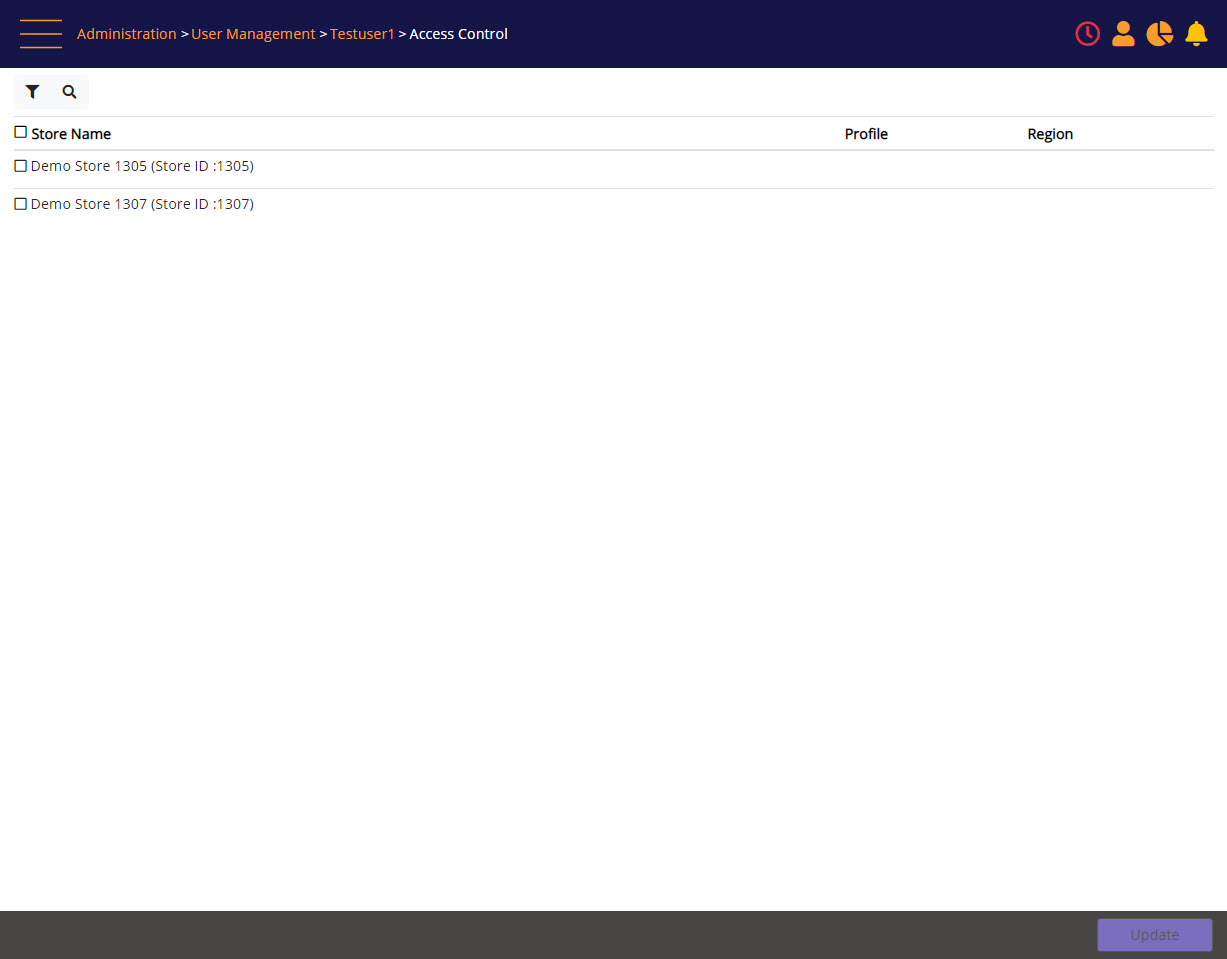Select the Demo Store 1307 (Store ID :1307) text

[x=142, y=204]
